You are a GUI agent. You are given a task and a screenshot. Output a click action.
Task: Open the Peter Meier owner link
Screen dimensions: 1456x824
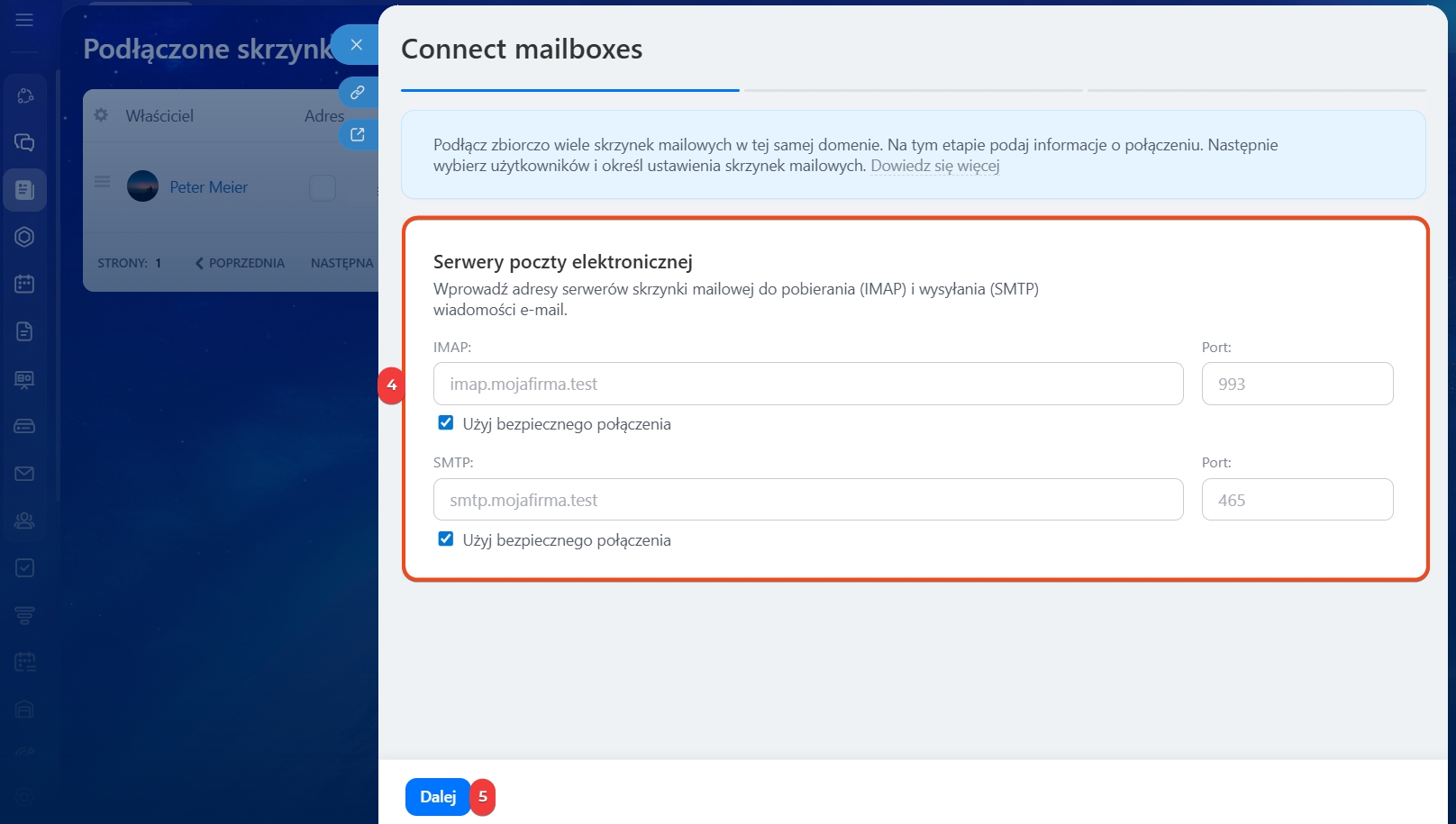(208, 187)
